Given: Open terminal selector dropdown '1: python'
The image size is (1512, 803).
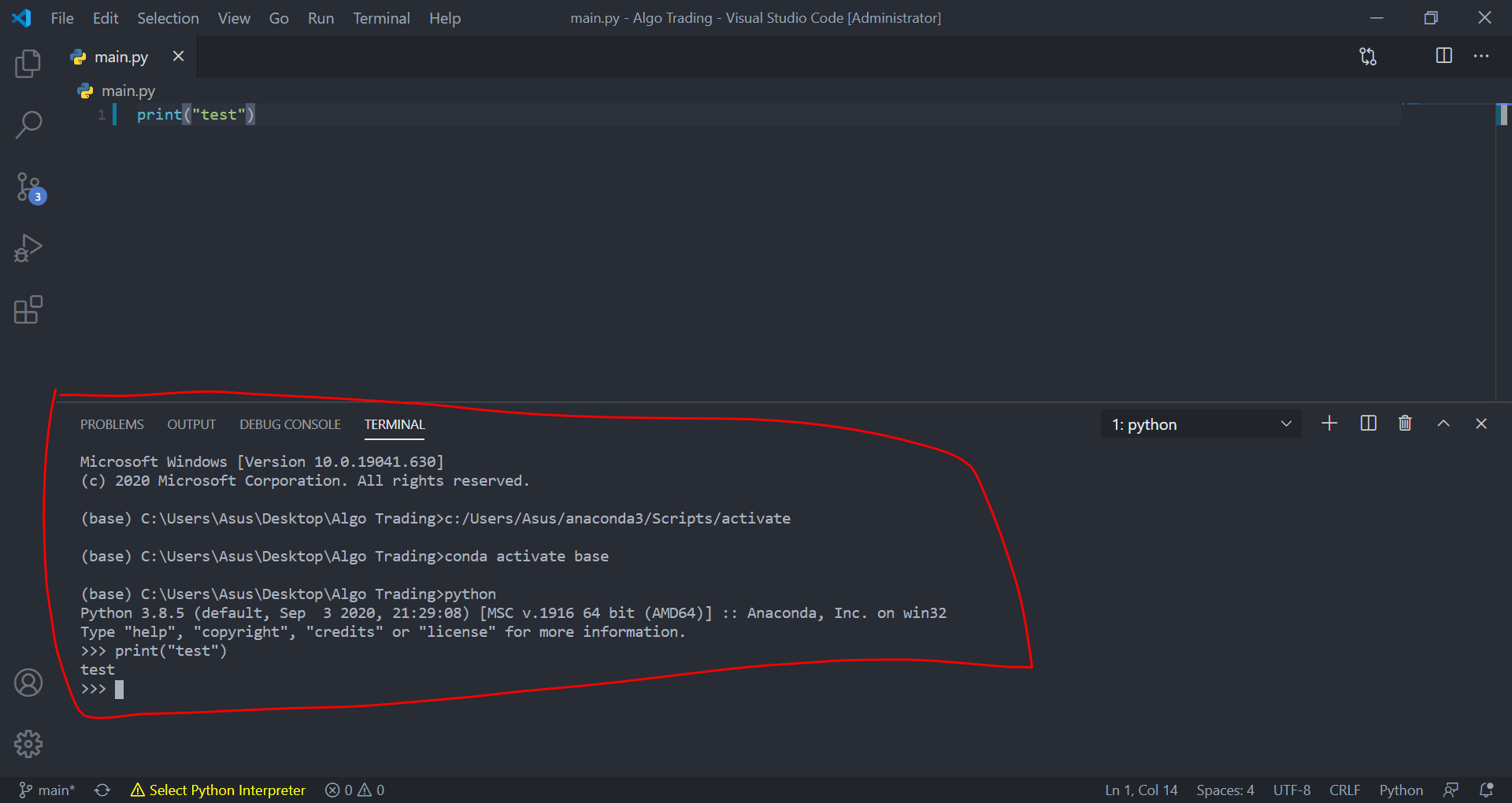Looking at the screenshot, I should pyautogui.click(x=1201, y=424).
